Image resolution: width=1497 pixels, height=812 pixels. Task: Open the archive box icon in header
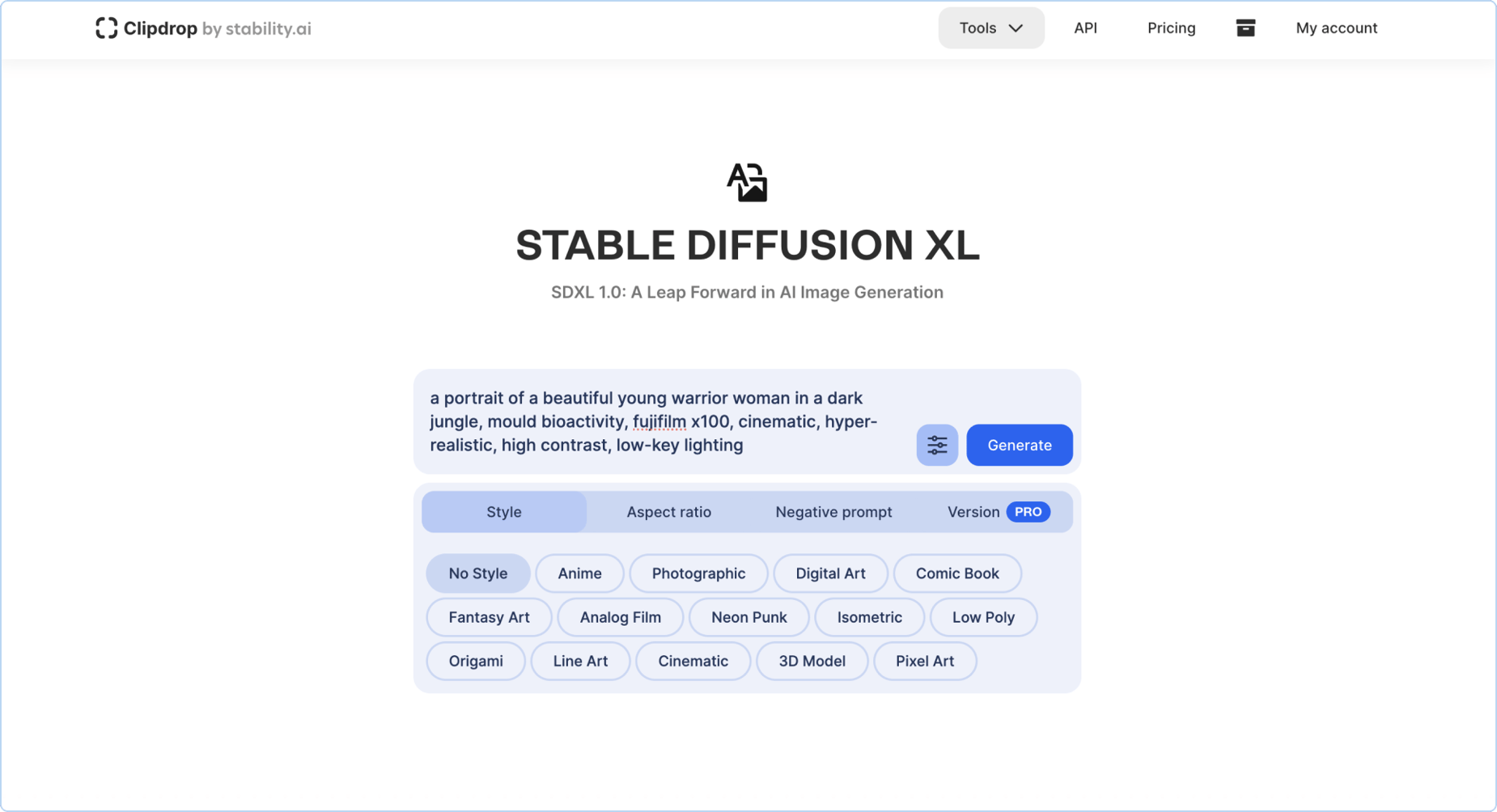pyautogui.click(x=1245, y=28)
